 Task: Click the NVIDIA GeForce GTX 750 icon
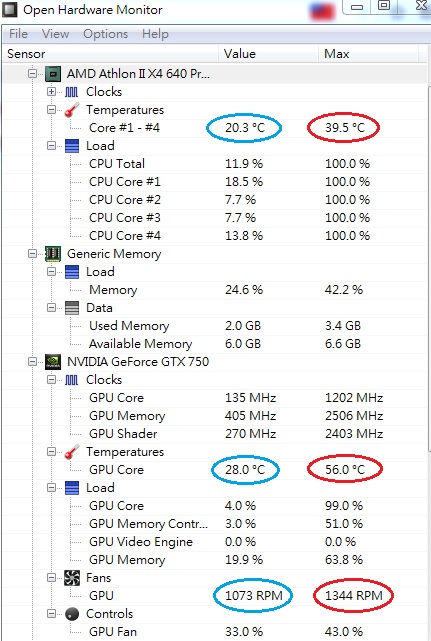(x=53, y=362)
